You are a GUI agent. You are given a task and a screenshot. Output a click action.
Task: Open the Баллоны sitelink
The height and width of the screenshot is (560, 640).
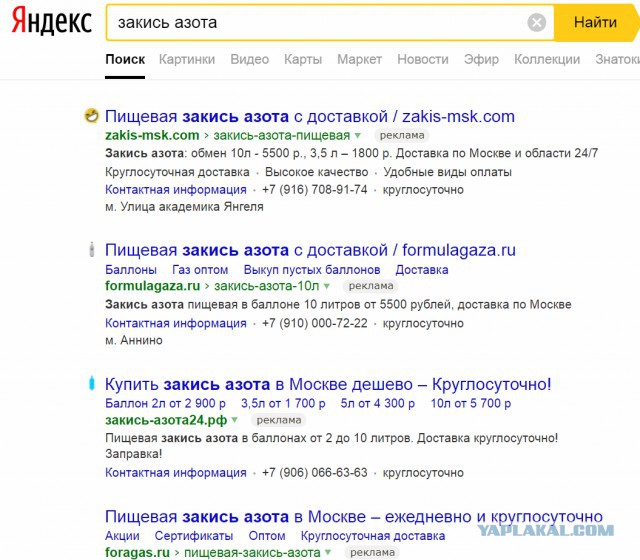click(131, 270)
